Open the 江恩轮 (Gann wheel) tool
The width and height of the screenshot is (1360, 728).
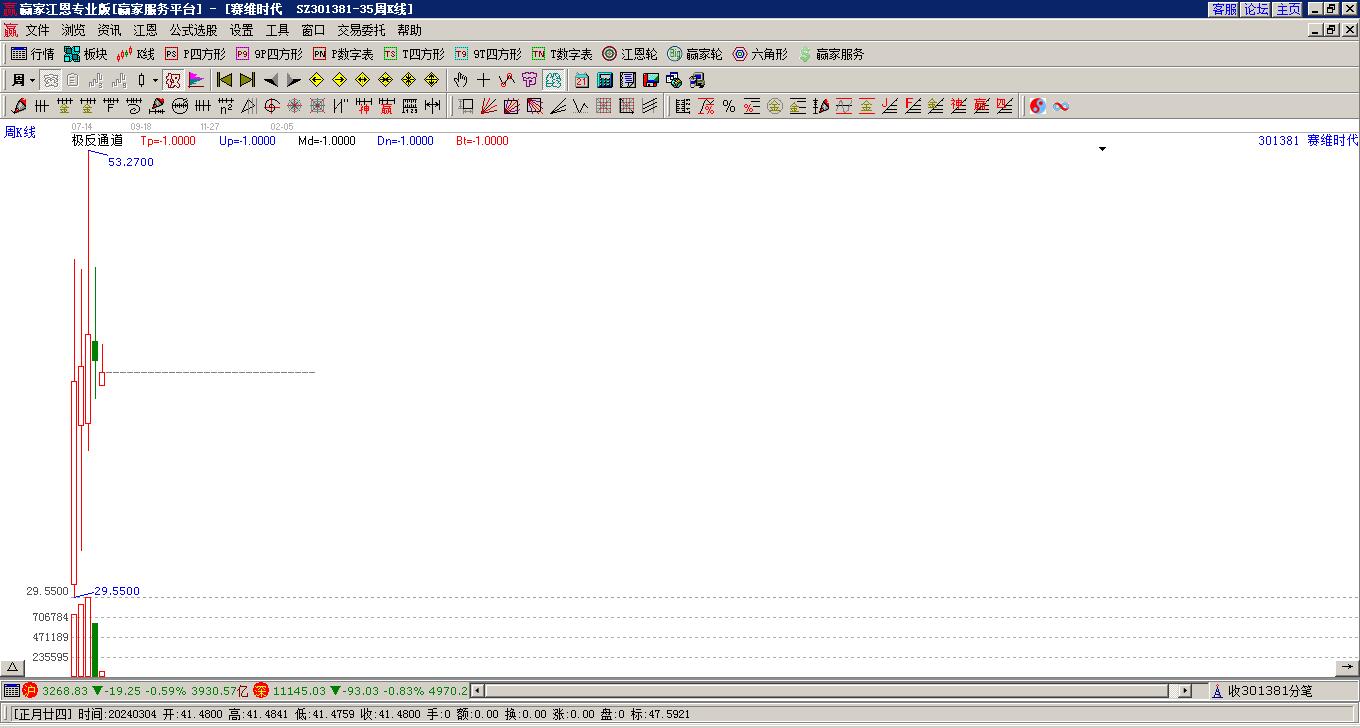[x=629, y=54]
